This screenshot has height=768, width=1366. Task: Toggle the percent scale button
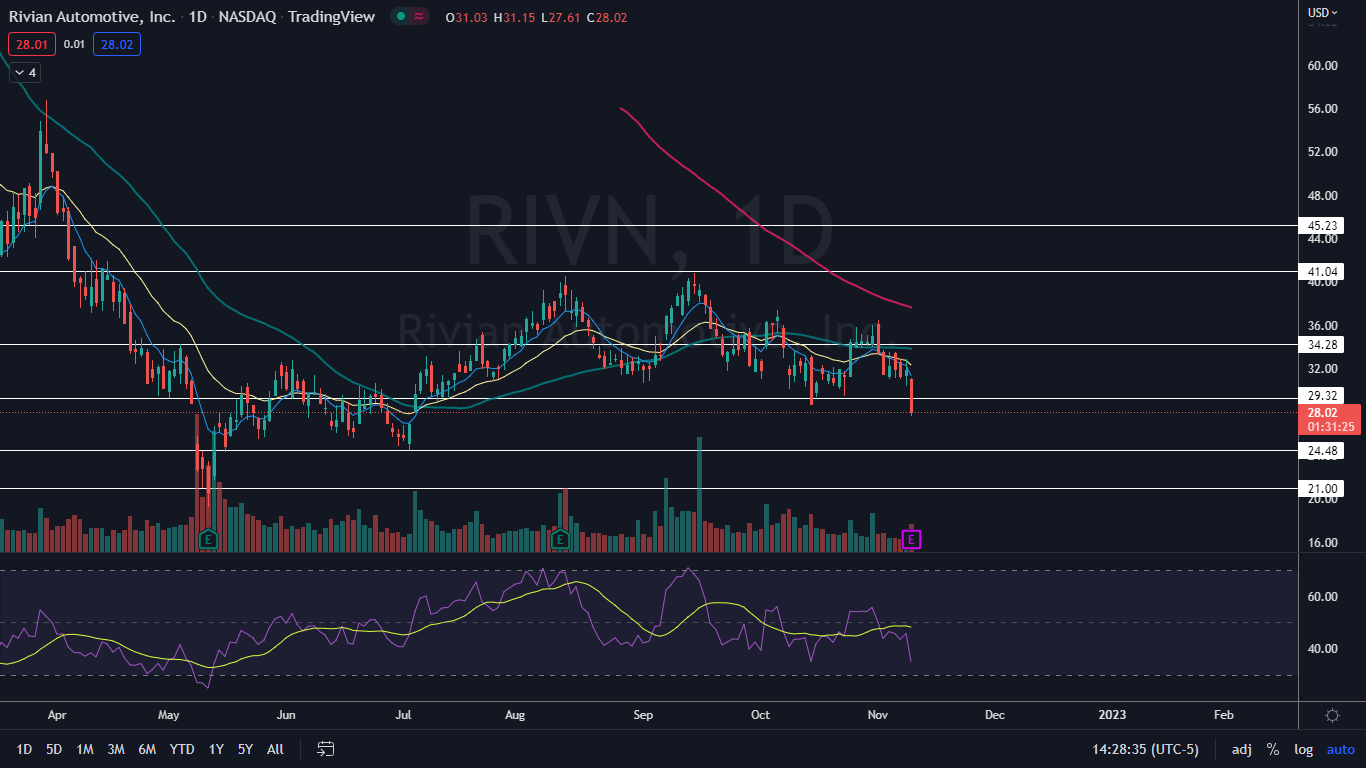point(1273,749)
